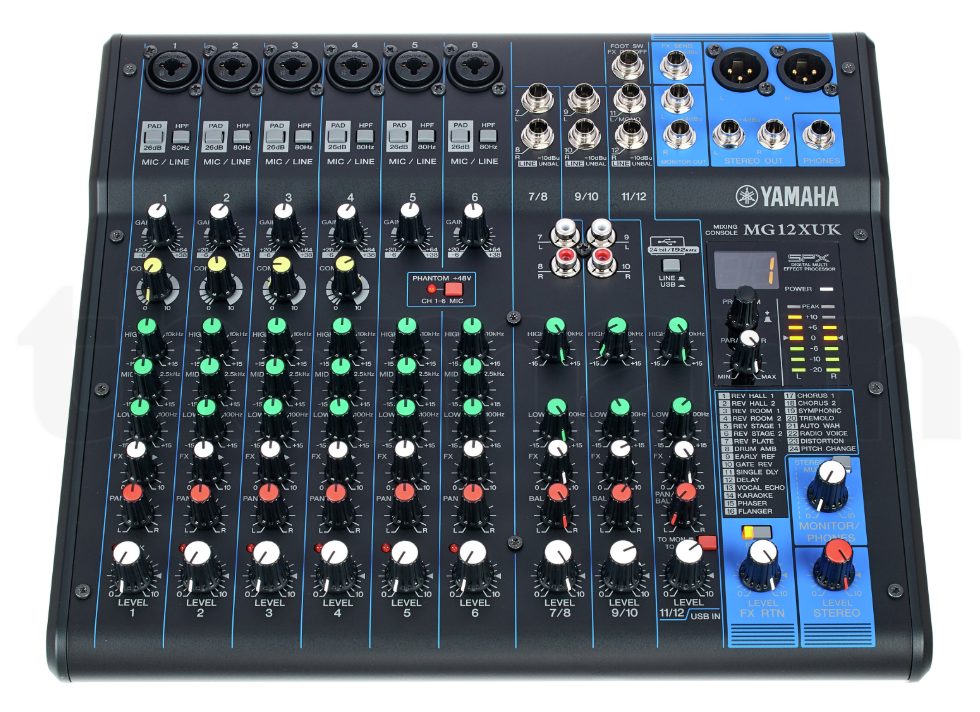Toggle the HPF 80Hz switch on channel 1
Viewport: 980px width, 712px height.
(181, 136)
